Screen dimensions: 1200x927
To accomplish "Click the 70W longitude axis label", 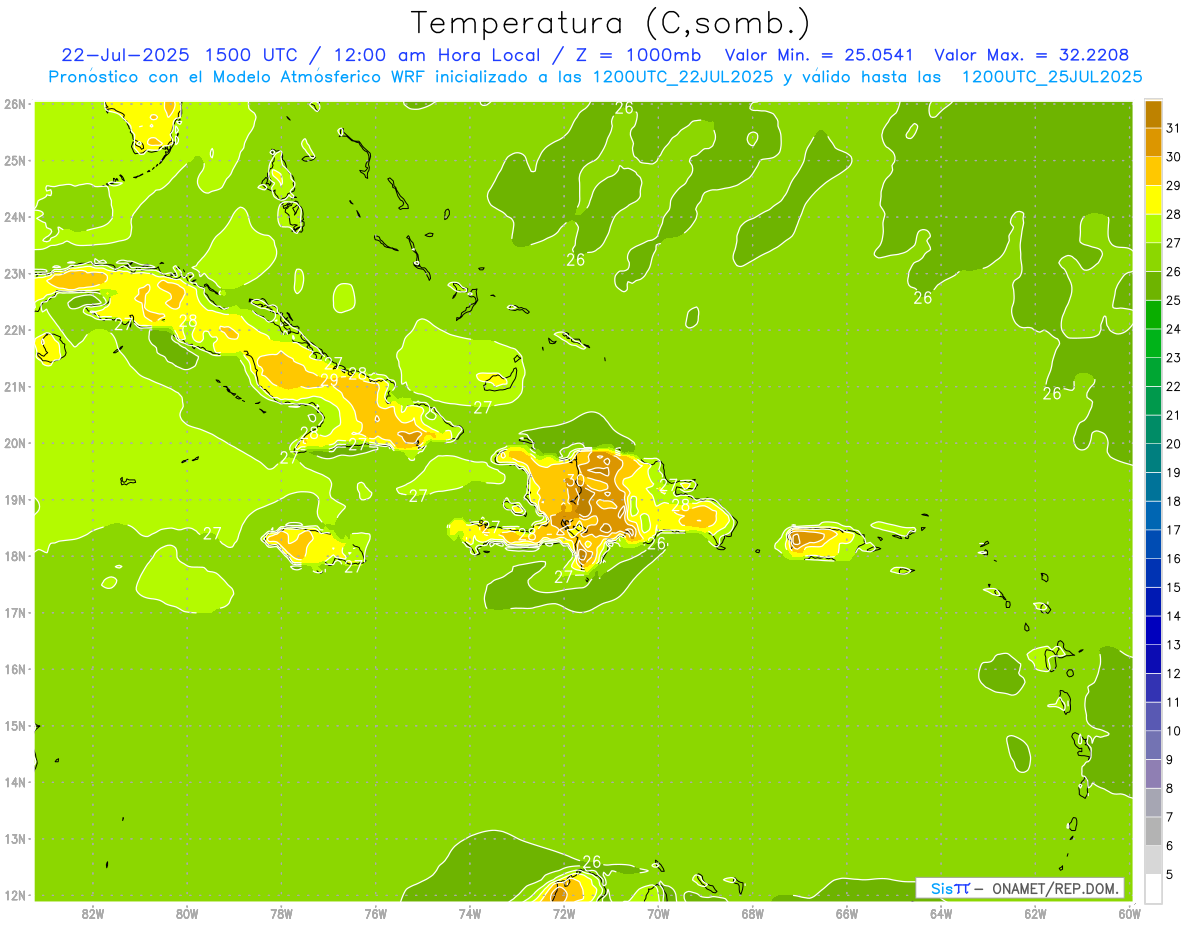I will tap(658, 913).
